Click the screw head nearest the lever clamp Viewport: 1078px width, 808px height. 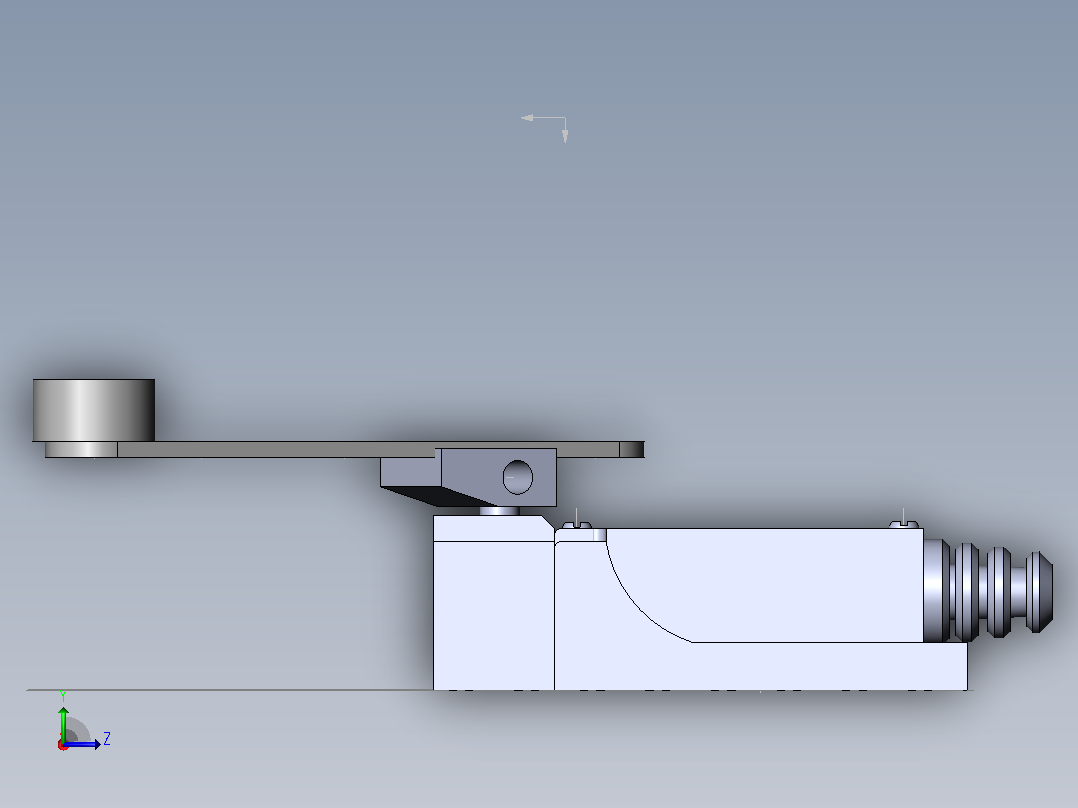577,525
